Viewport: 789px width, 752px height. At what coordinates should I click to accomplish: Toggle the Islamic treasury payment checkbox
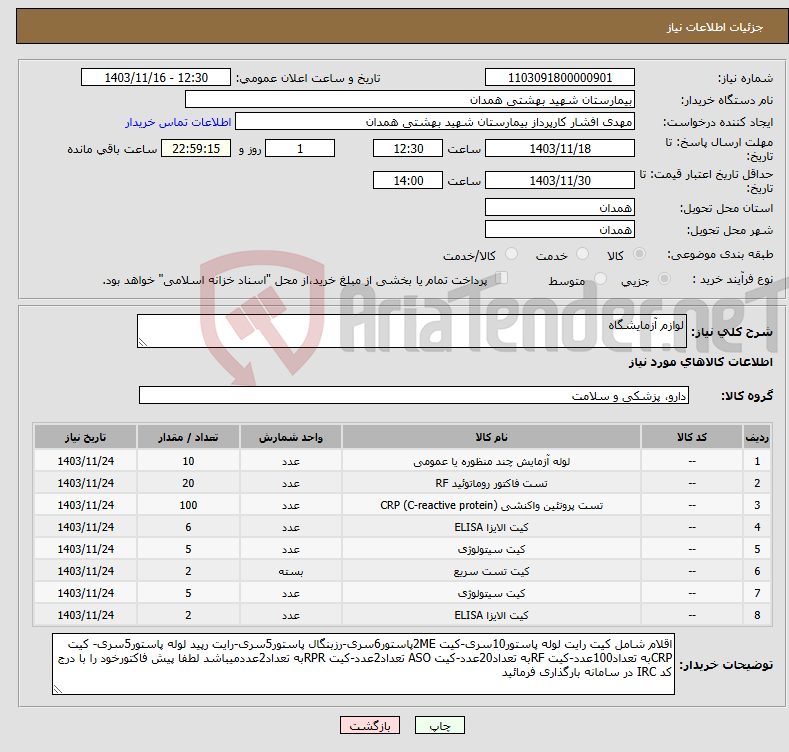click(x=502, y=278)
